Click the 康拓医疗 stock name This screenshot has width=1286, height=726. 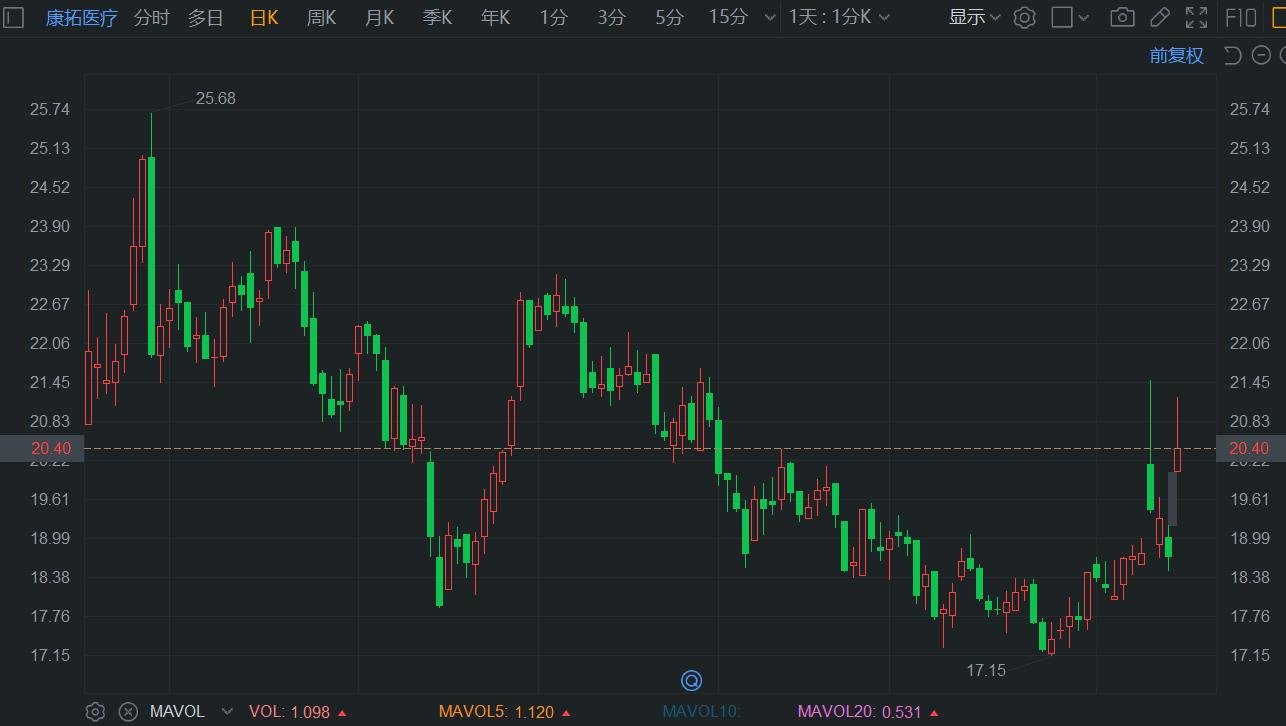click(82, 17)
